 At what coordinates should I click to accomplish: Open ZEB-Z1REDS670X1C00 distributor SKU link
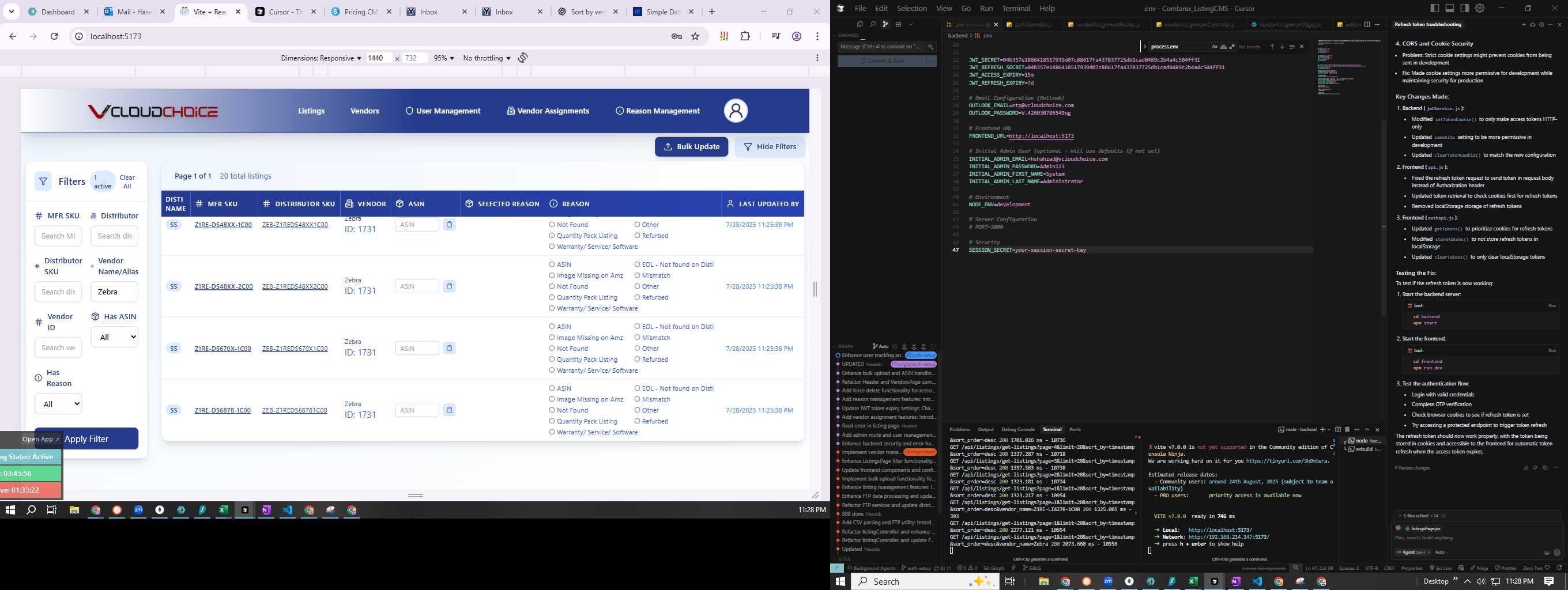pos(295,349)
